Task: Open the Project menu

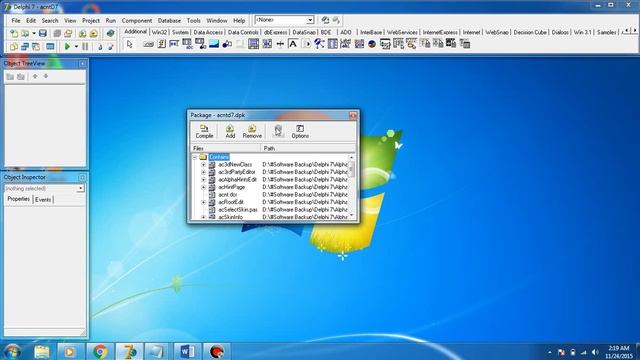Action: tap(91, 20)
